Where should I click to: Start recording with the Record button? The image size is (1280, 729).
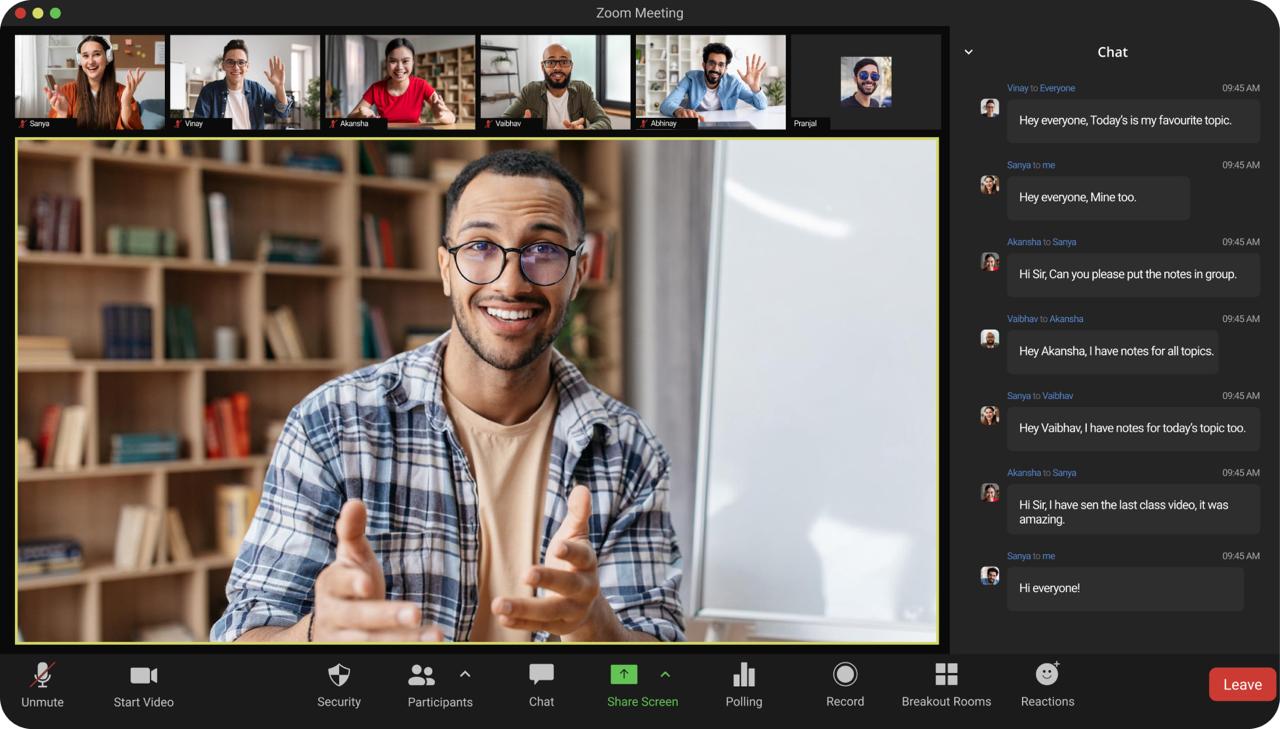click(x=845, y=685)
